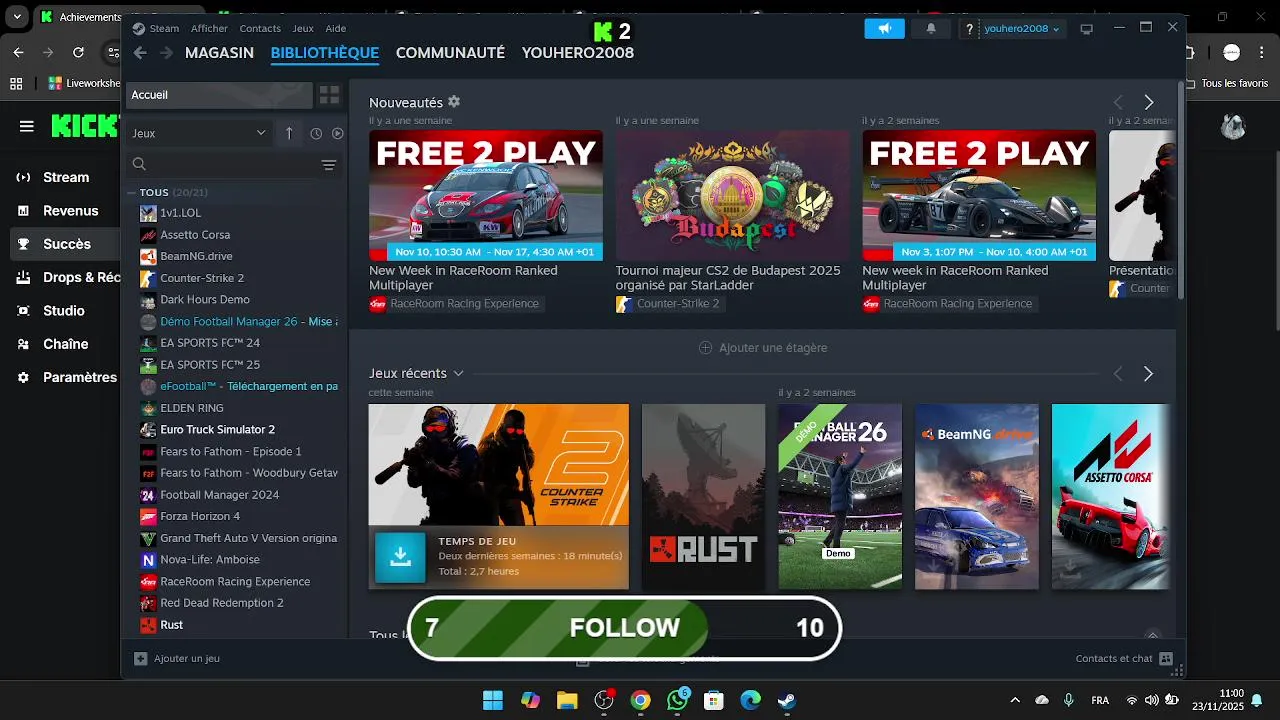The image size is (1280, 720).
Task: Open advanced filter options icon
Action: pyautogui.click(x=328, y=165)
